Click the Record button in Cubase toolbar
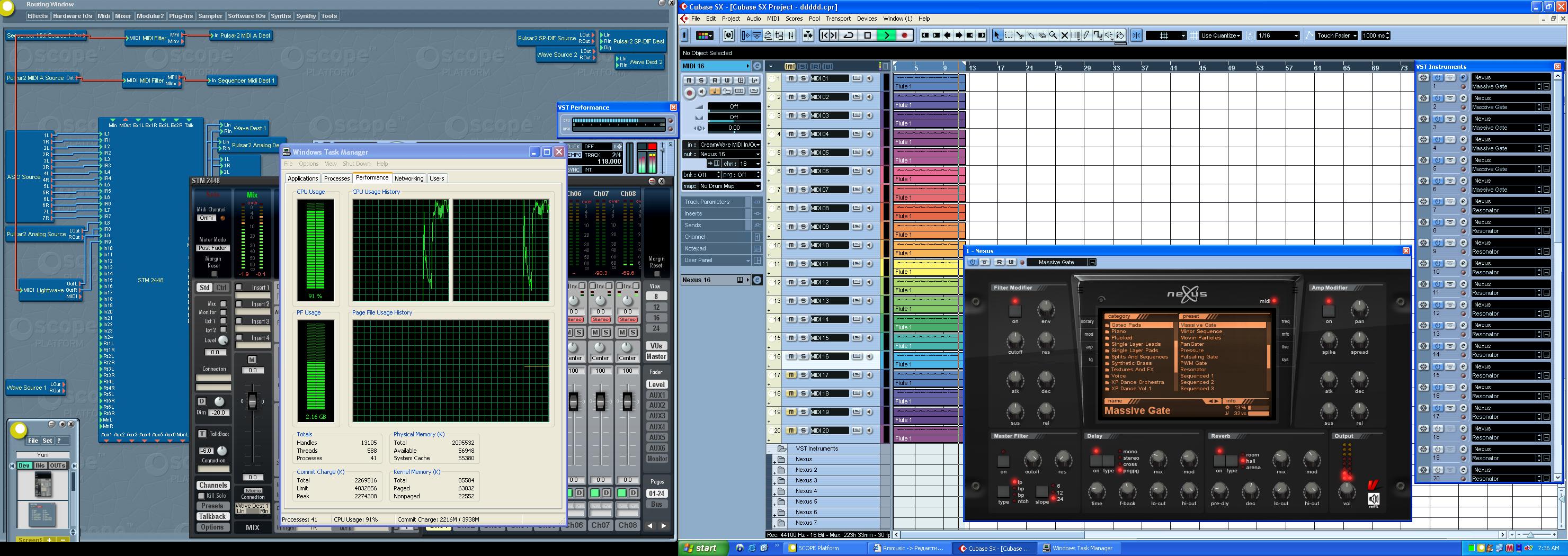Viewport: 1568px width, 556px height. [905, 35]
